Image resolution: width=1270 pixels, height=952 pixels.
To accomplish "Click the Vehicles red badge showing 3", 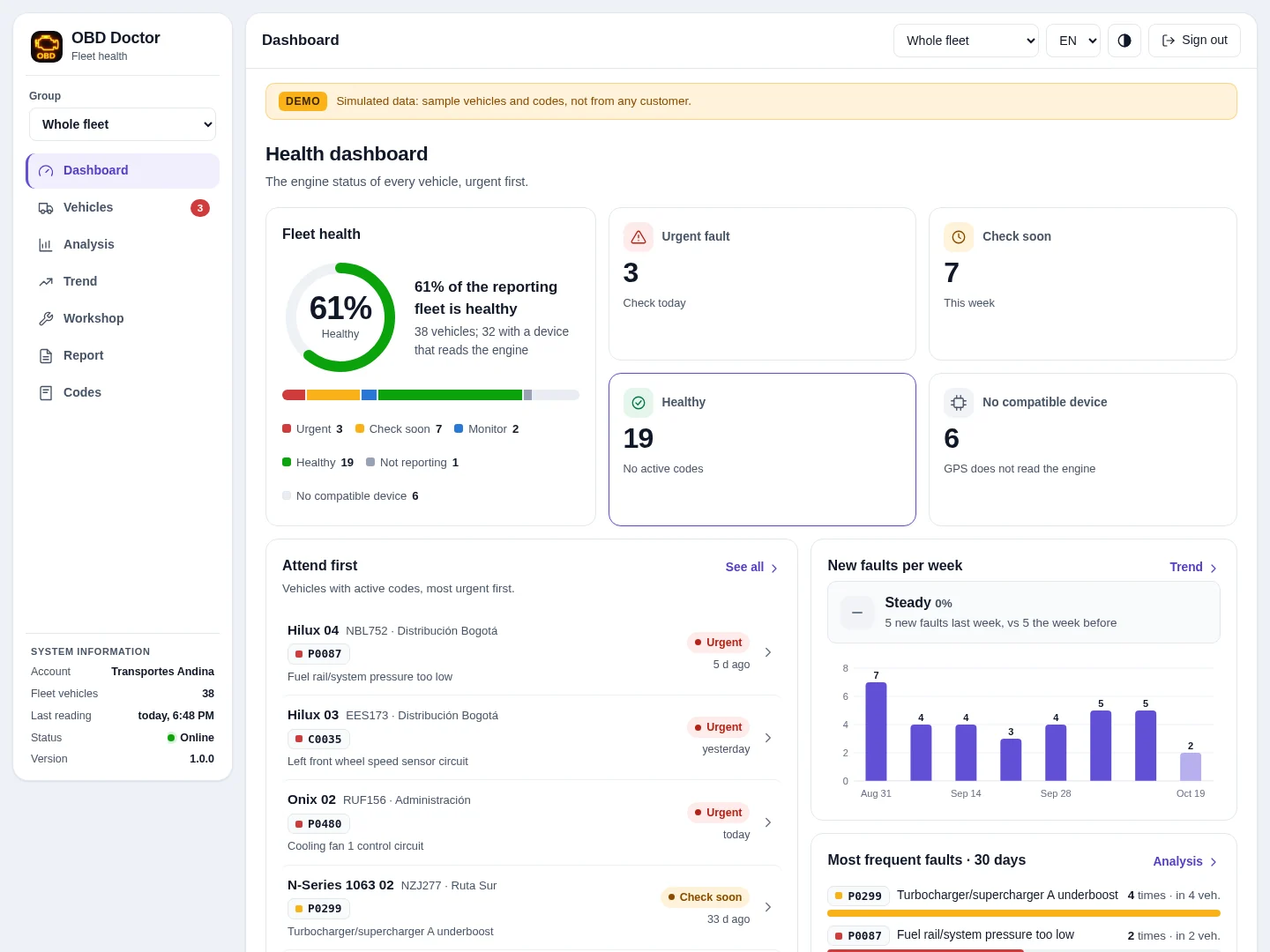I will [200, 208].
